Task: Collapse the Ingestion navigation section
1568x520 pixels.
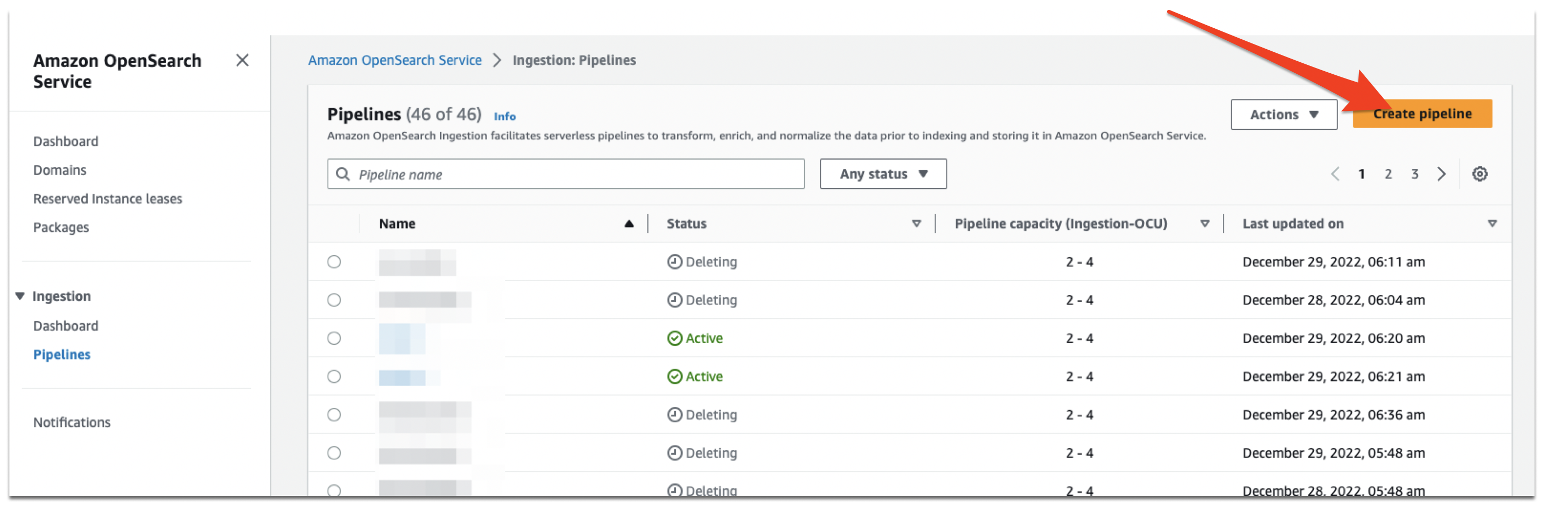Action: click(20, 296)
